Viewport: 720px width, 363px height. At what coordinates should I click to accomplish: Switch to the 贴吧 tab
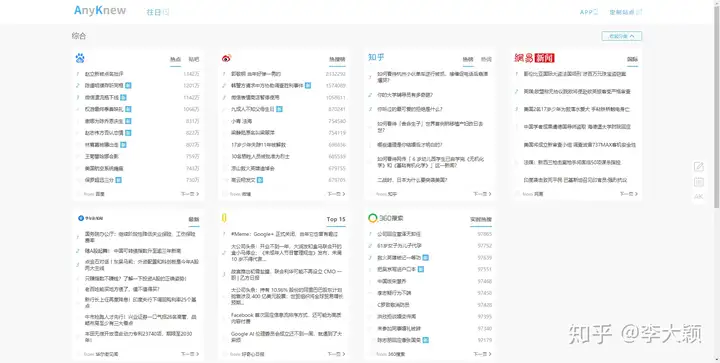tap(194, 60)
